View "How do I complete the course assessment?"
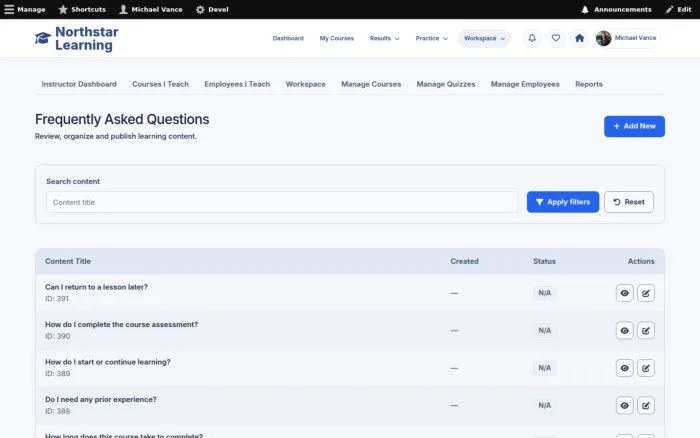The width and height of the screenshot is (700, 438). point(624,330)
